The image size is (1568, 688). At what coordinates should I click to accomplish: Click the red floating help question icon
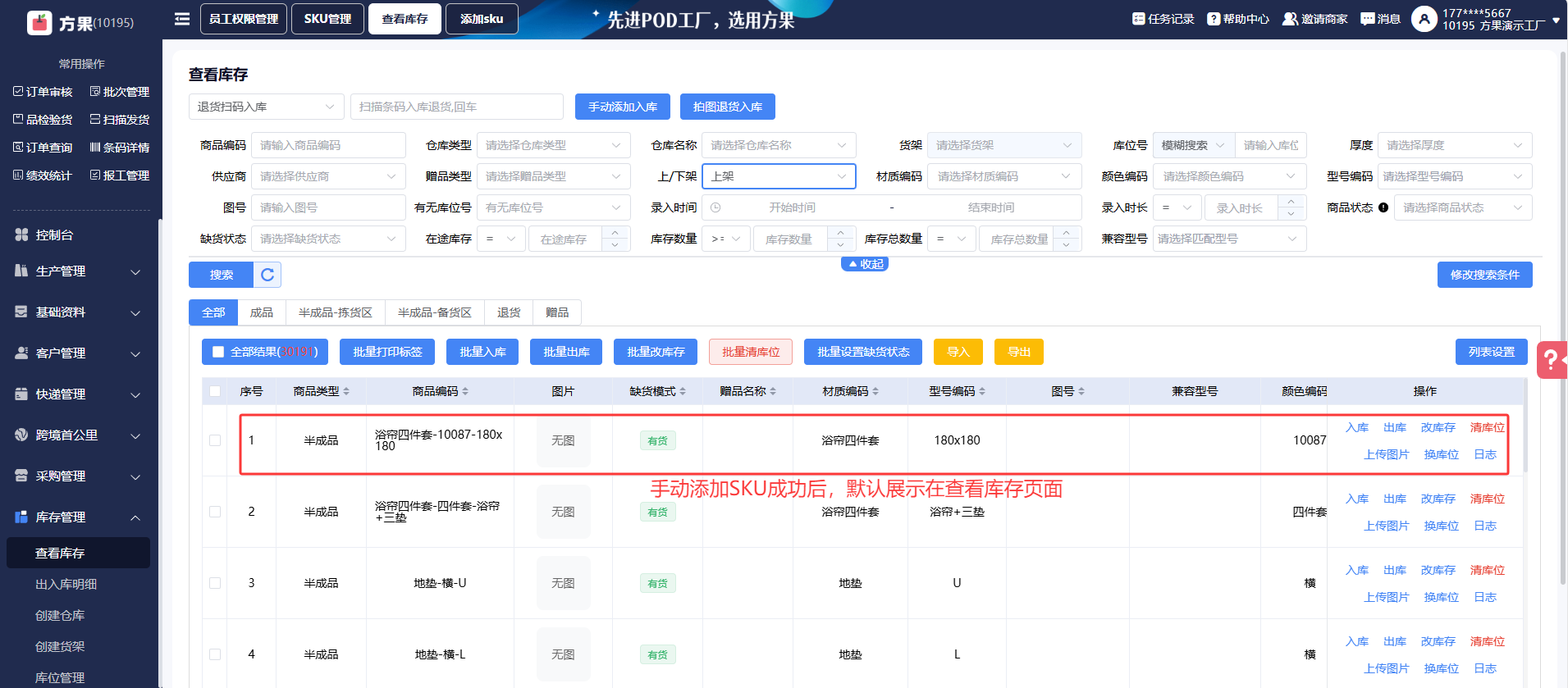[x=1551, y=360]
